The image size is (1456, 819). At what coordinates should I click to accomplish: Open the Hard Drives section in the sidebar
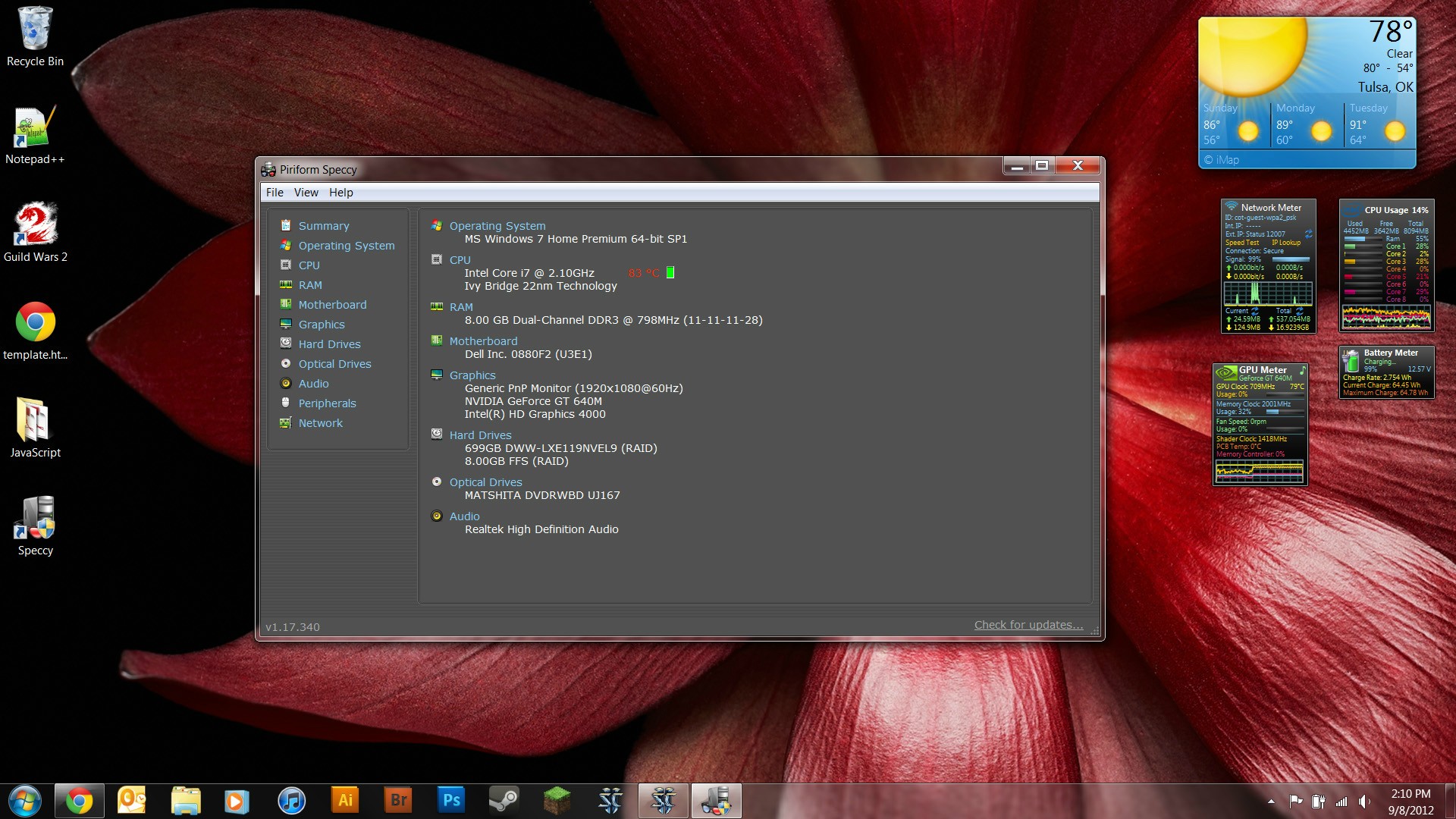pyautogui.click(x=329, y=344)
